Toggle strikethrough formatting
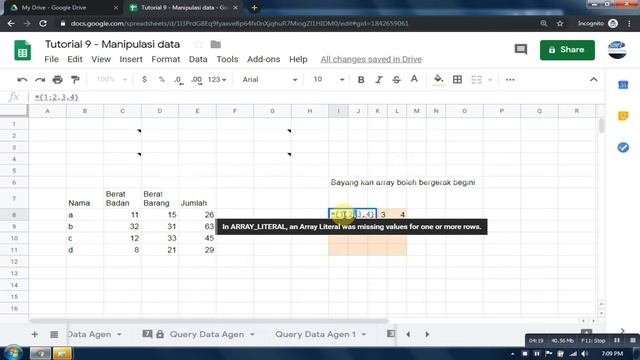This screenshot has width=640, height=360. [x=396, y=80]
